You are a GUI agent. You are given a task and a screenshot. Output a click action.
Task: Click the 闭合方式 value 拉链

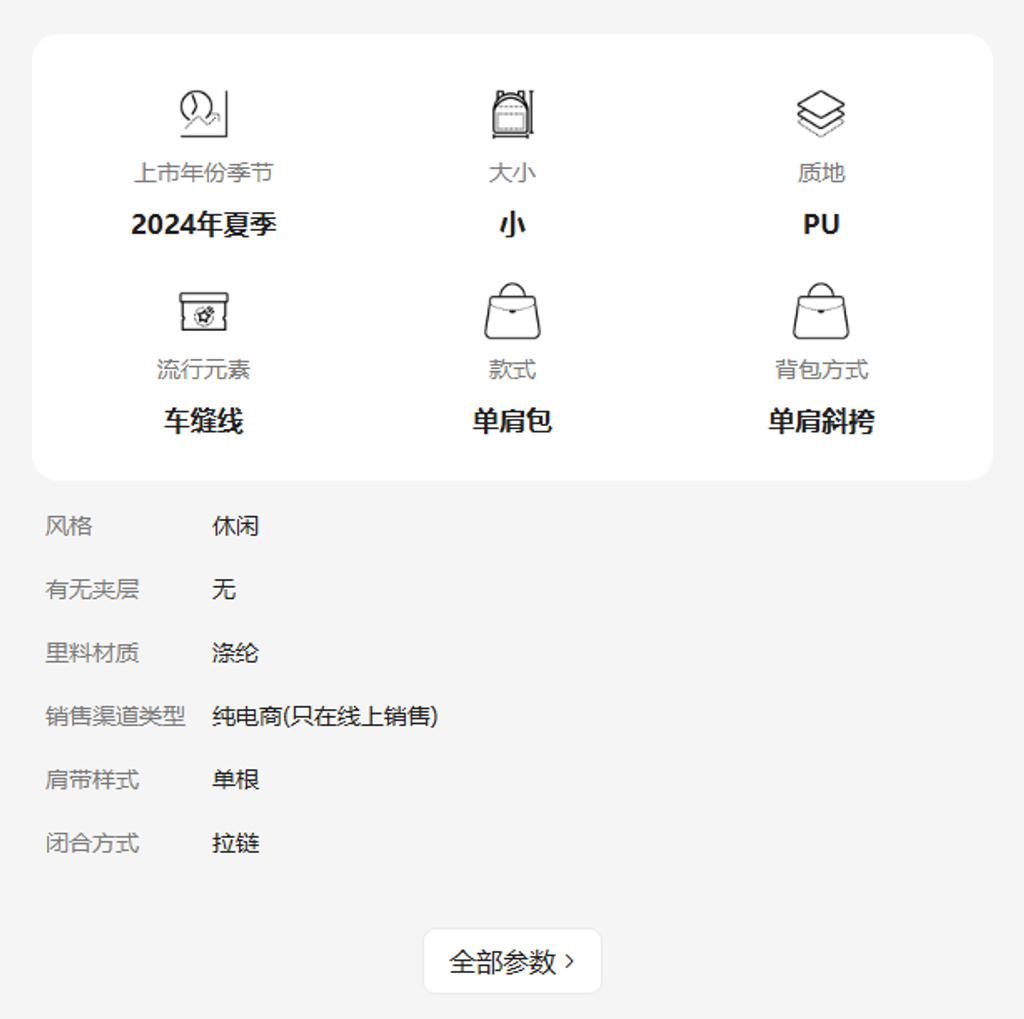[236, 843]
